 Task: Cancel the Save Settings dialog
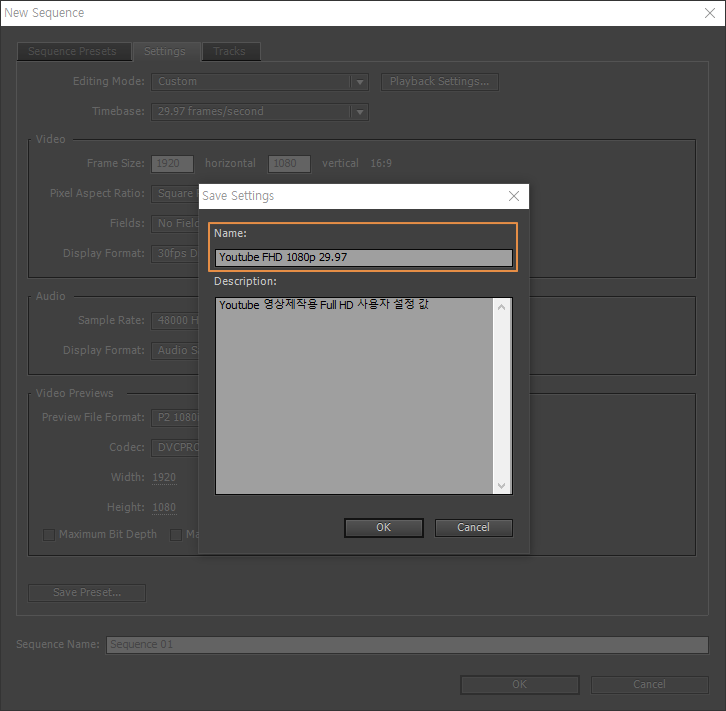coord(473,528)
